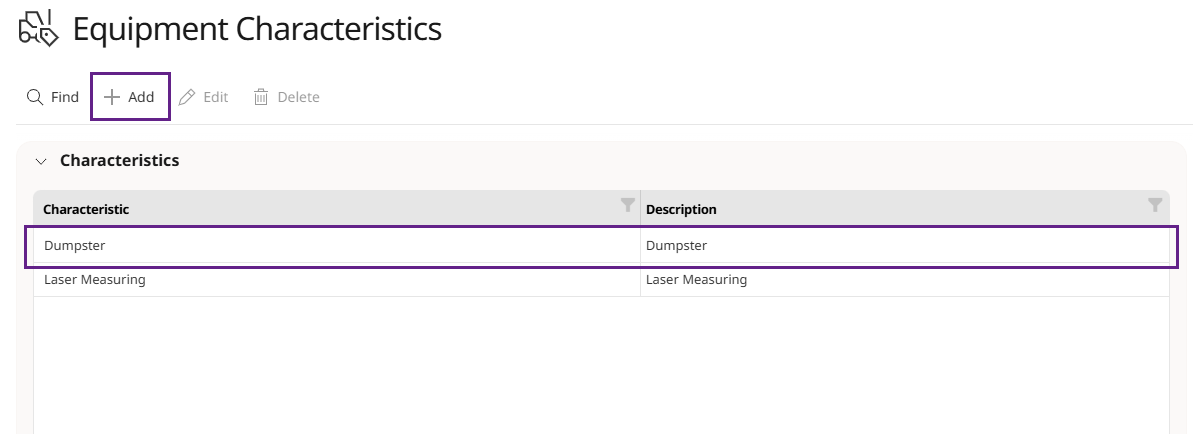
Task: Click the Equipment Characteristics forklift page icon
Action: point(38,29)
